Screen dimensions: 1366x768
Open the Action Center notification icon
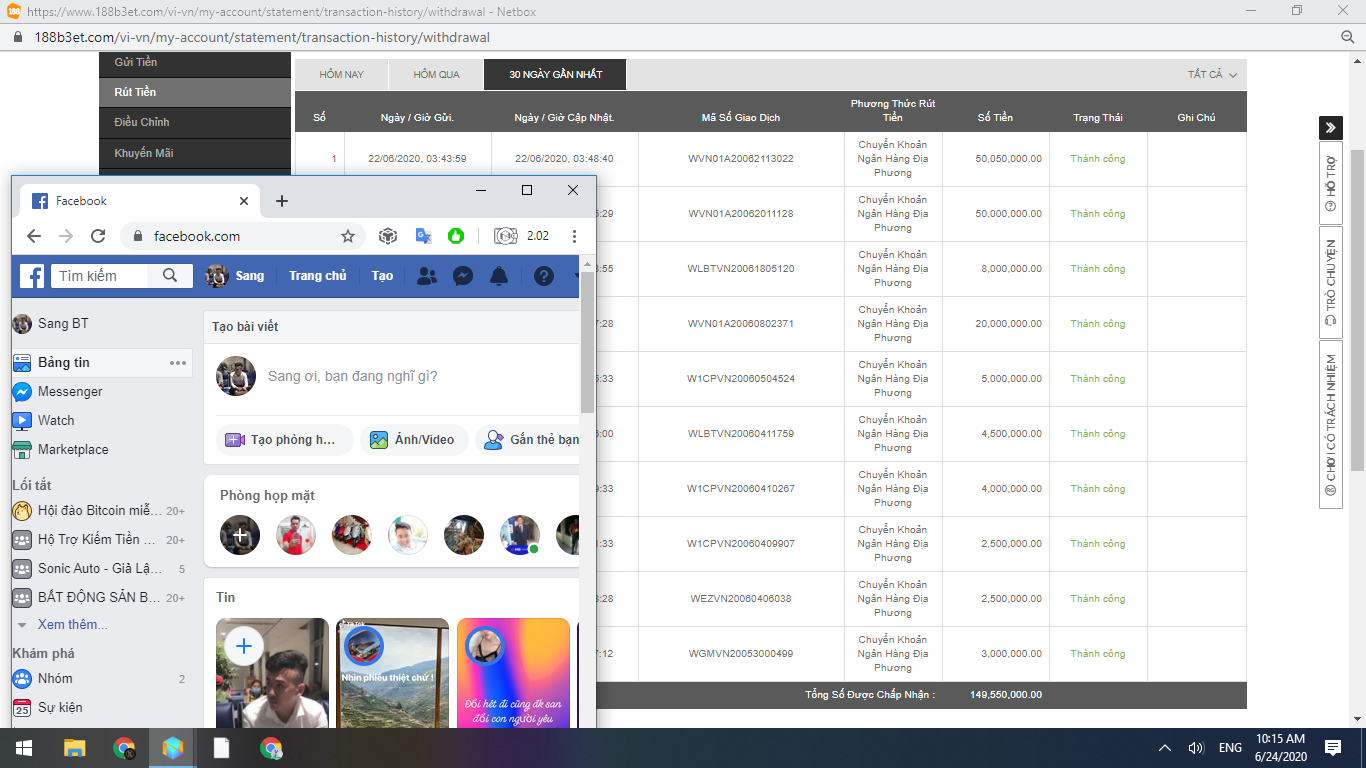pos(1333,747)
